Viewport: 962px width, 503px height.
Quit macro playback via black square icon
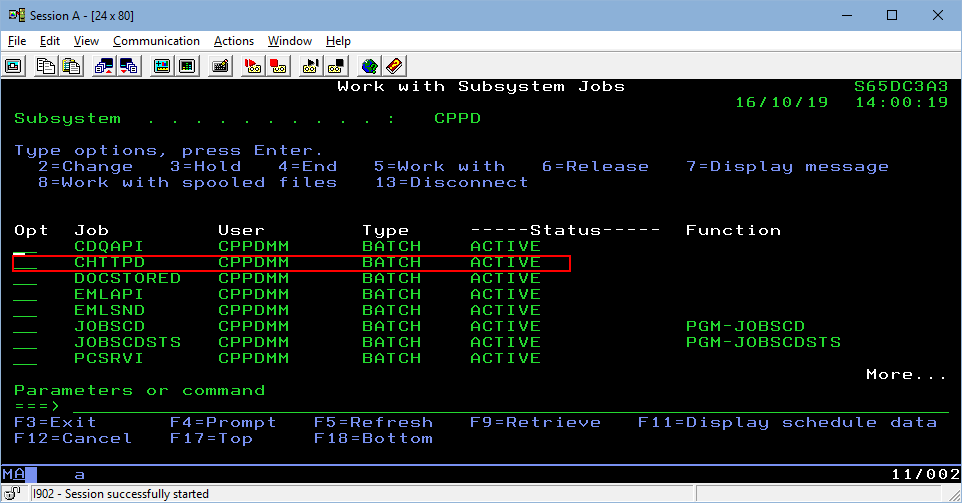coord(336,66)
